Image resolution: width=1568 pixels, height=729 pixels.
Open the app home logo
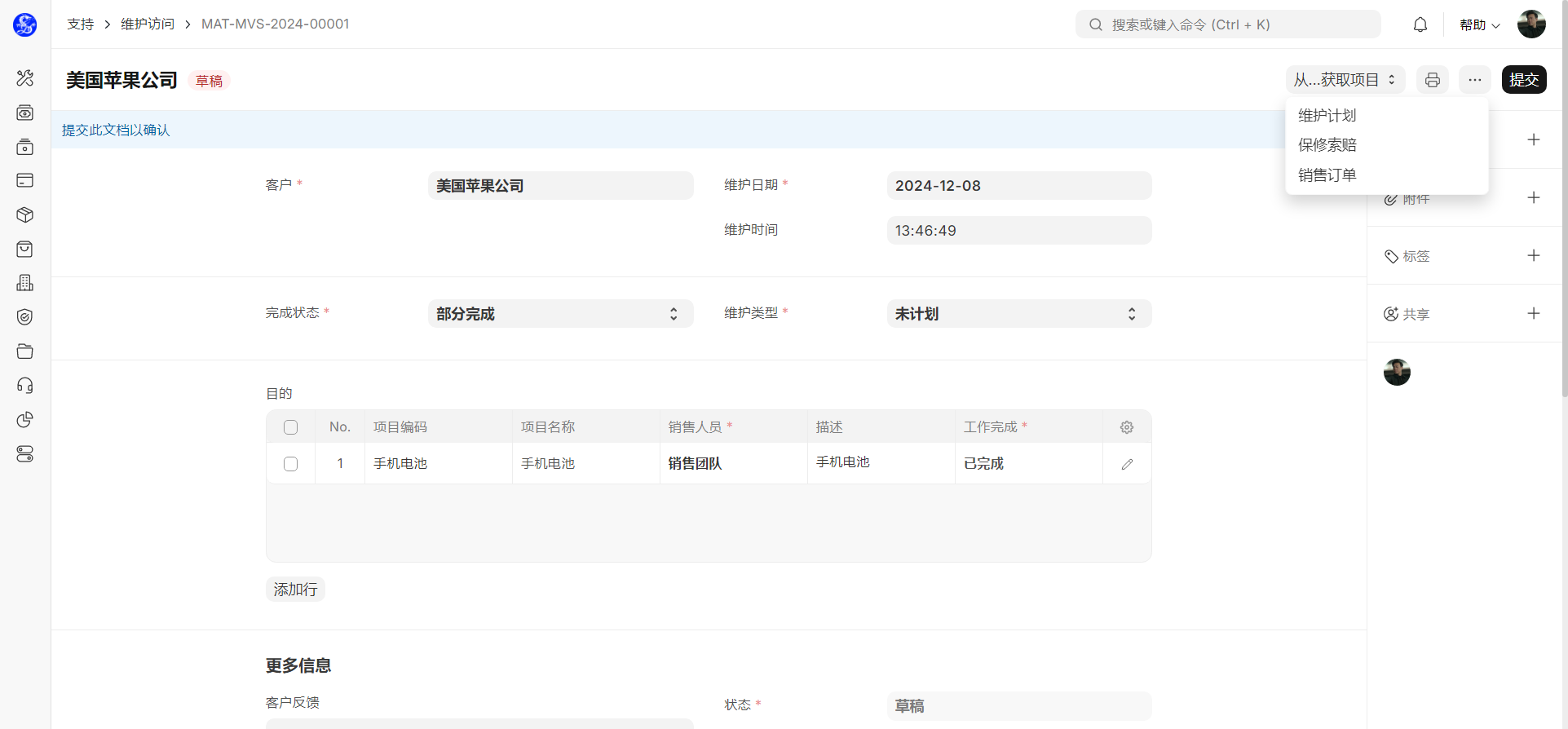(25, 24)
